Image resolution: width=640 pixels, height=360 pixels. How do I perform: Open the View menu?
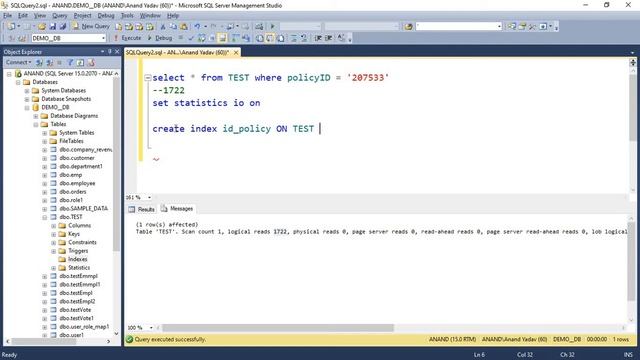click(40, 16)
